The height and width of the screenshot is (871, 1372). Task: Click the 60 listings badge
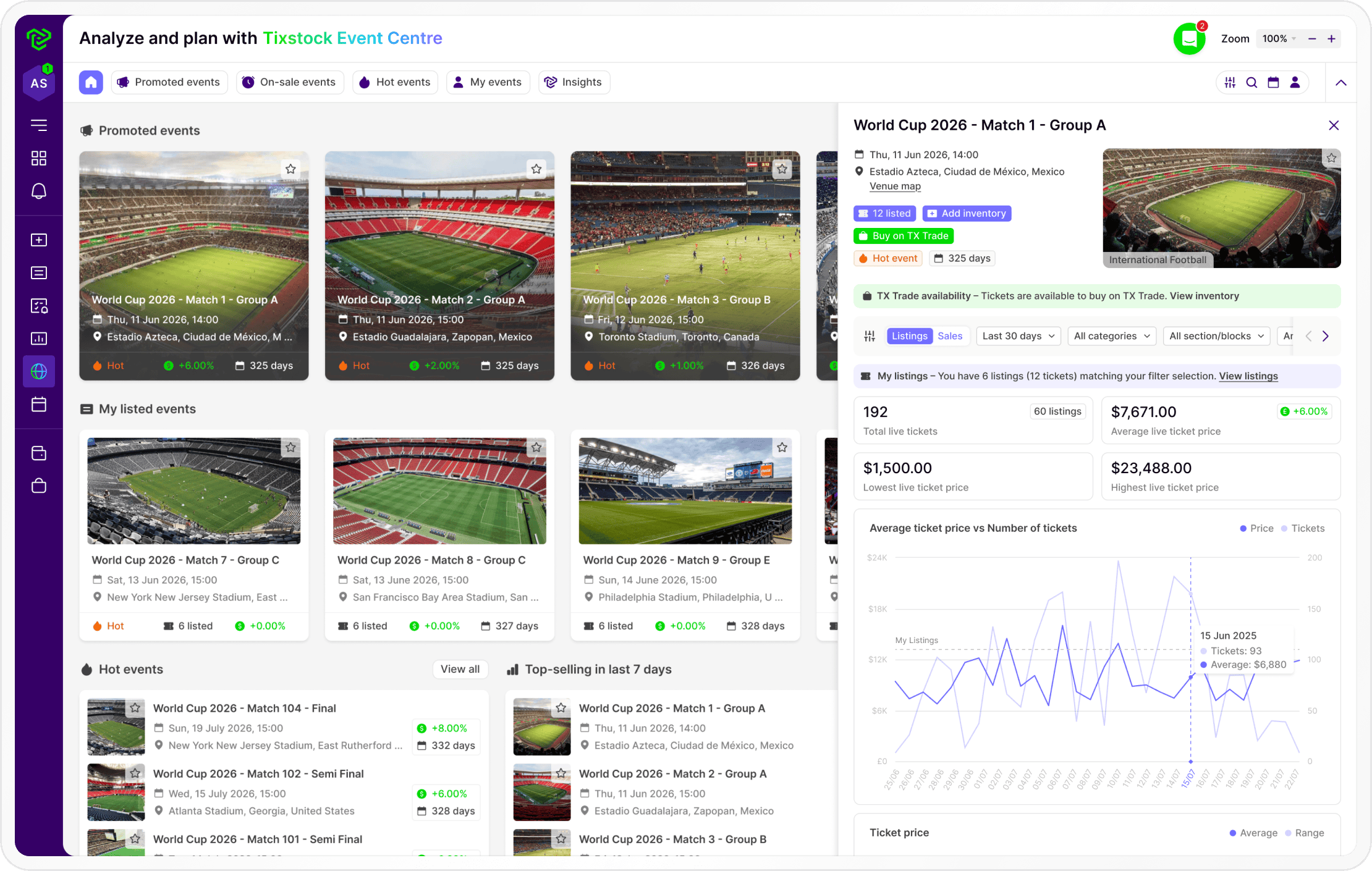[1057, 411]
